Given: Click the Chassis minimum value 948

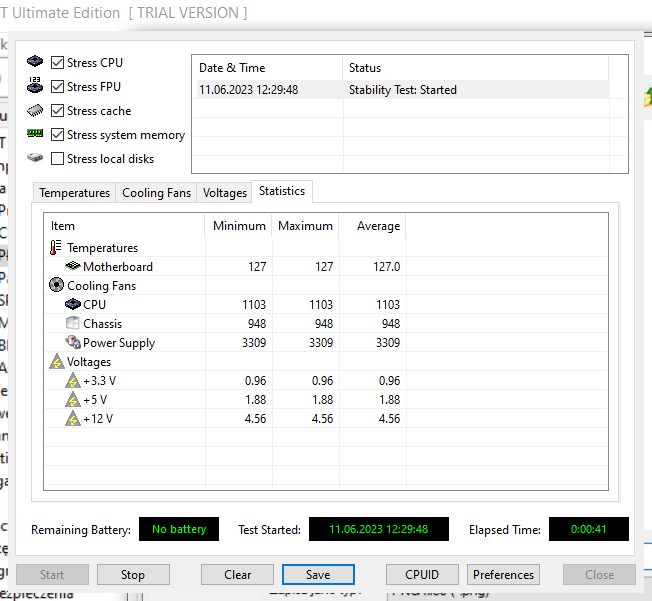Looking at the screenshot, I should [257, 324].
